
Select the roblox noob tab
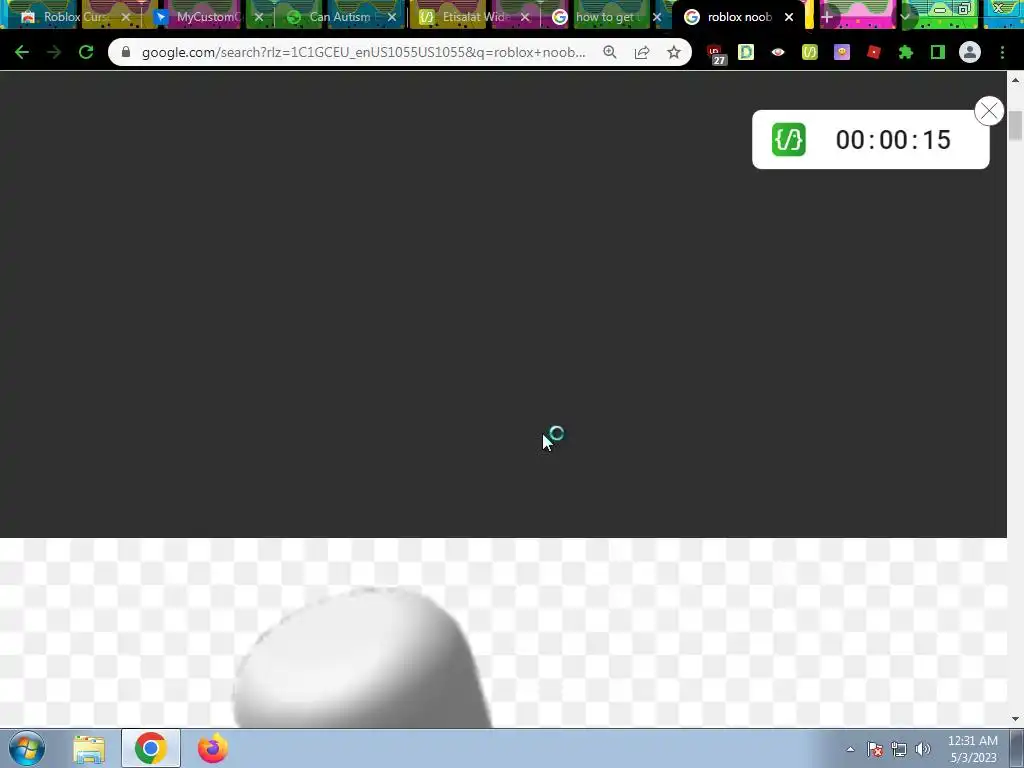738,17
